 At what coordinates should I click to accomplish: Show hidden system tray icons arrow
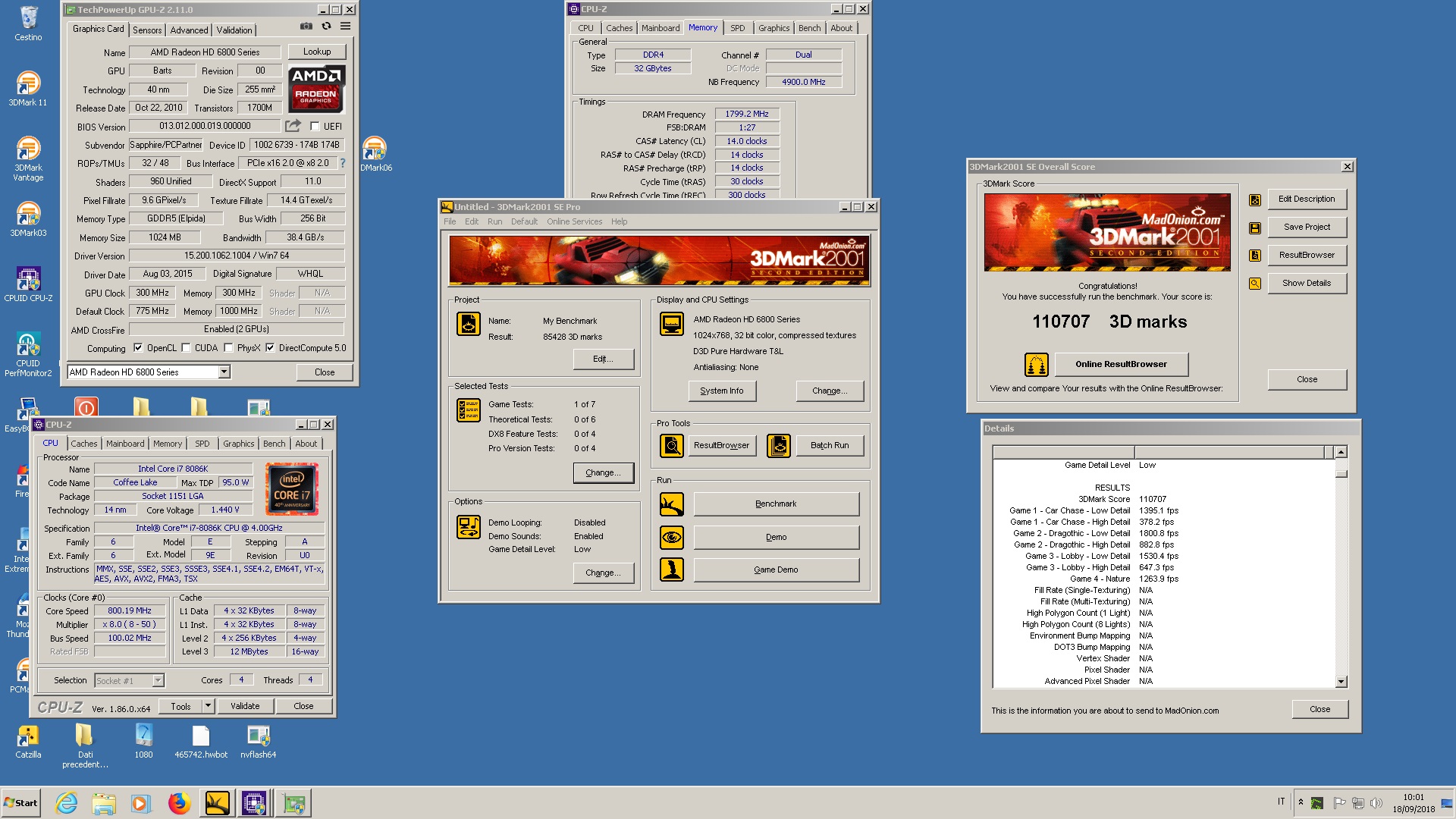(x=1301, y=802)
